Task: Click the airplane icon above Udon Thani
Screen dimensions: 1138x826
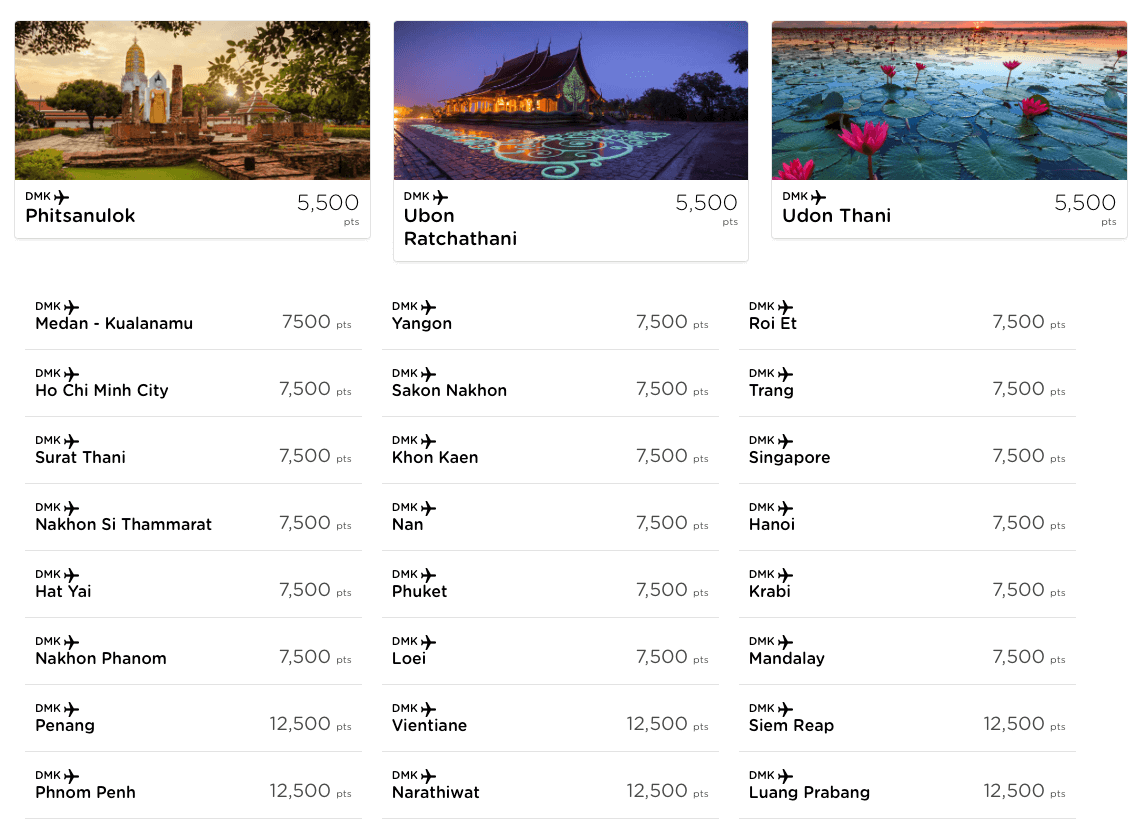Action: pyautogui.click(x=819, y=197)
